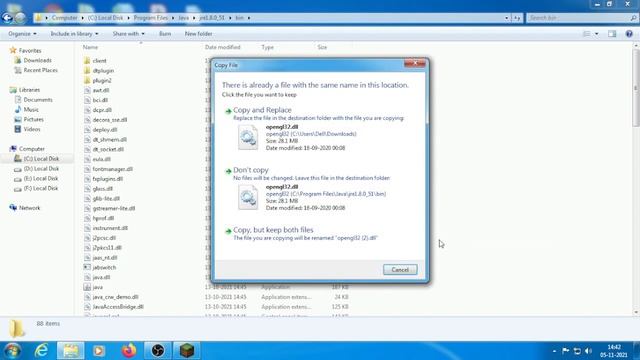Select (C:) Local Disk in navigation pane

[41, 159]
